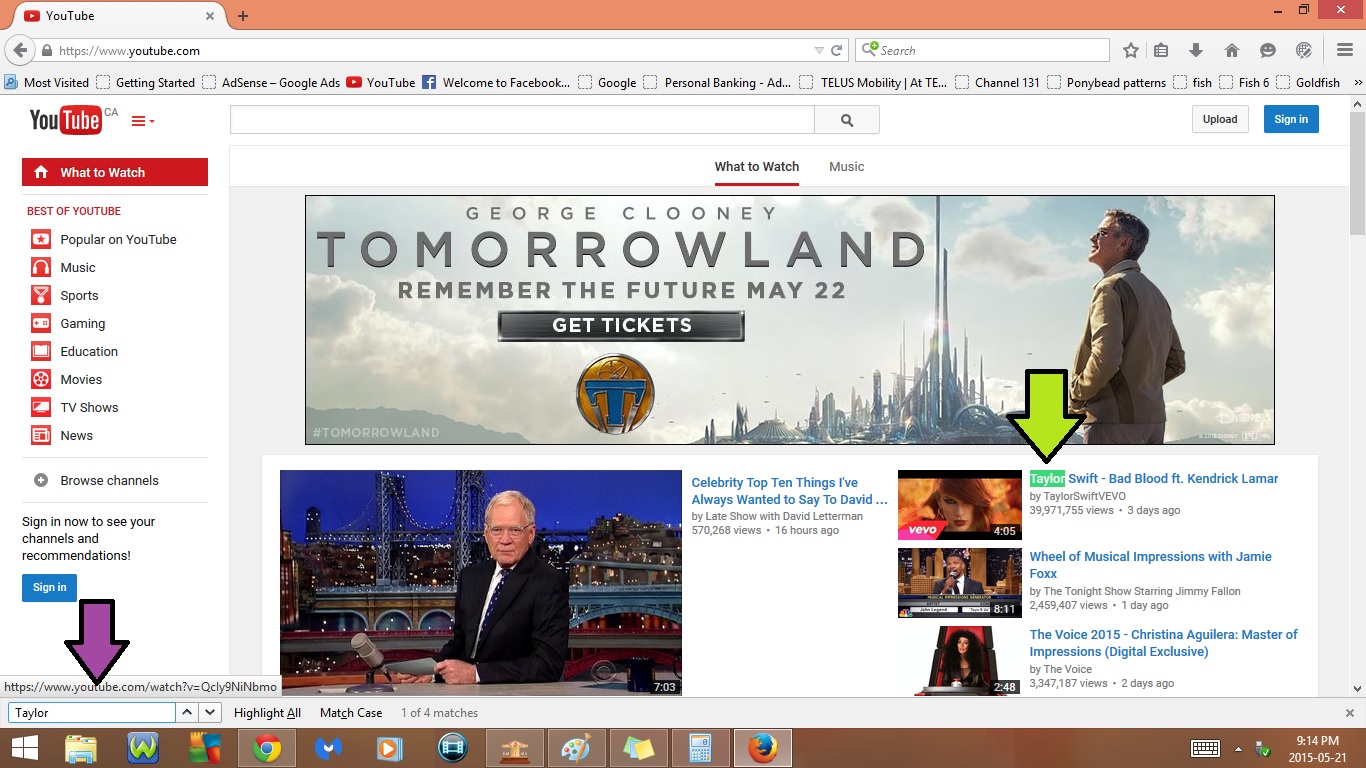Click the Firefox back arrow button
Screen dimensions: 1366x768
pos(20,50)
